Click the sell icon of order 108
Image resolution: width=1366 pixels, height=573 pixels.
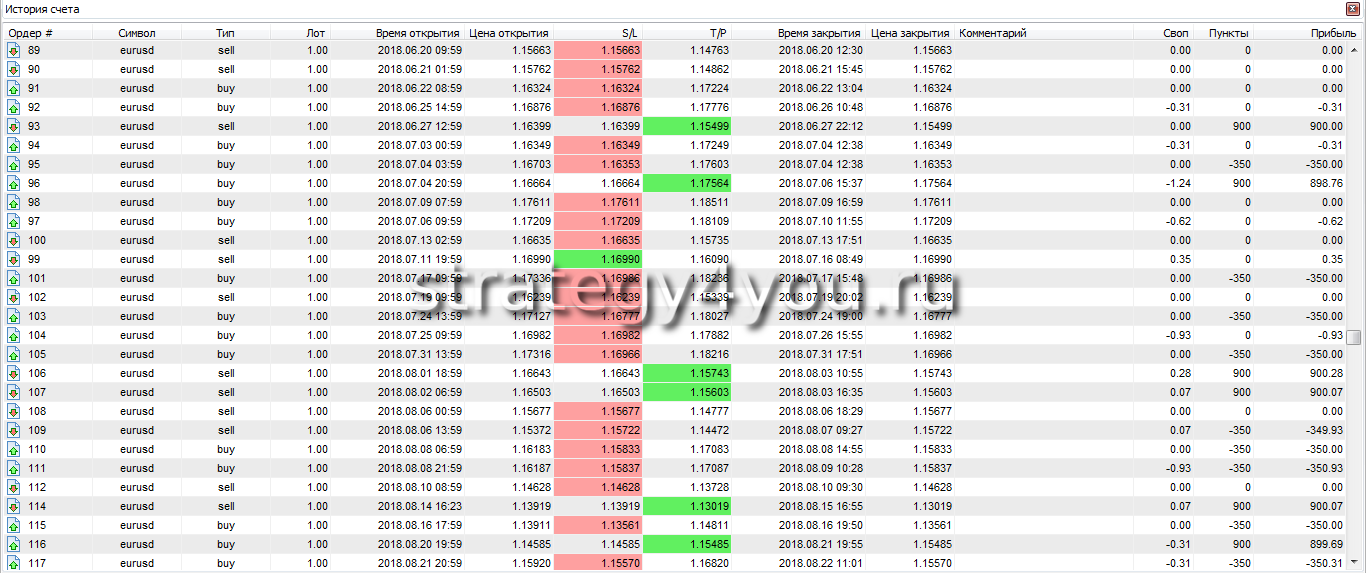point(14,411)
